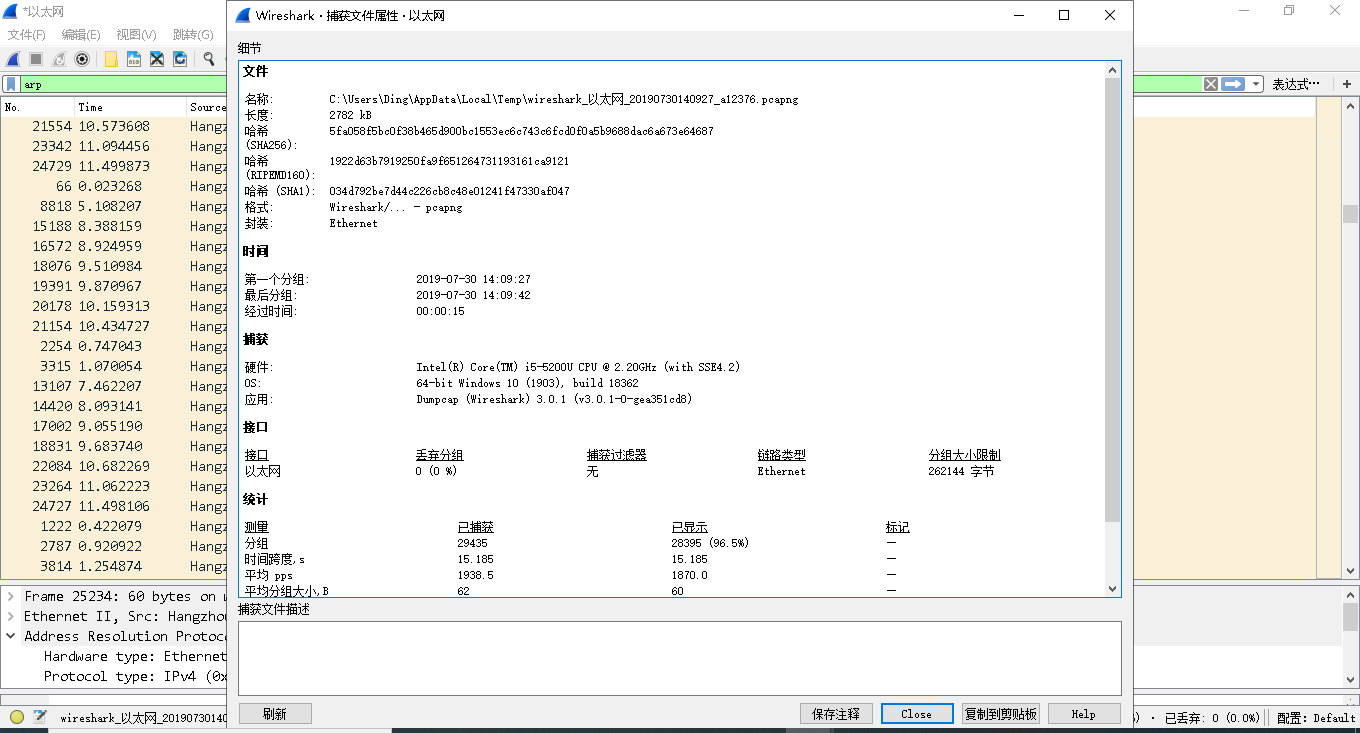Open the expert information yellow circle indicator

[17, 716]
